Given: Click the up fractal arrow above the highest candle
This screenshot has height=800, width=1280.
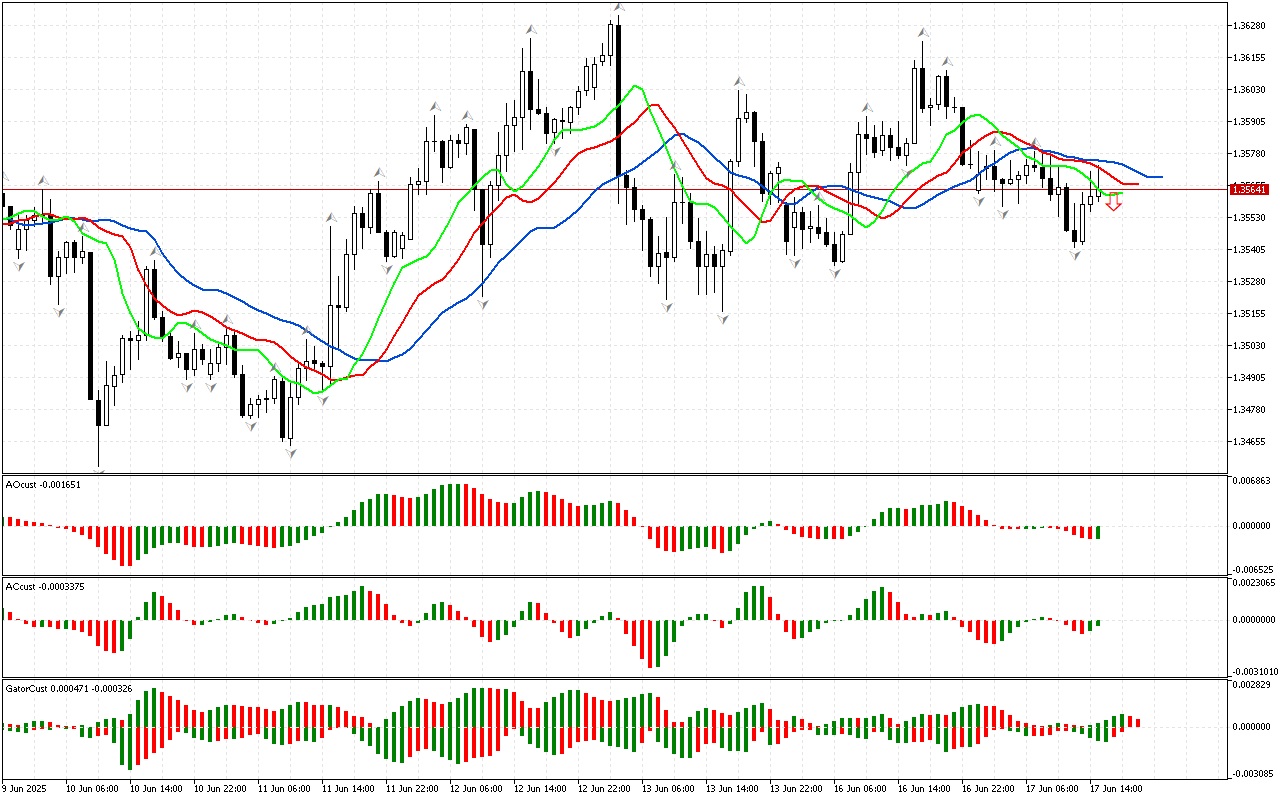Looking at the screenshot, I should coord(619,9).
